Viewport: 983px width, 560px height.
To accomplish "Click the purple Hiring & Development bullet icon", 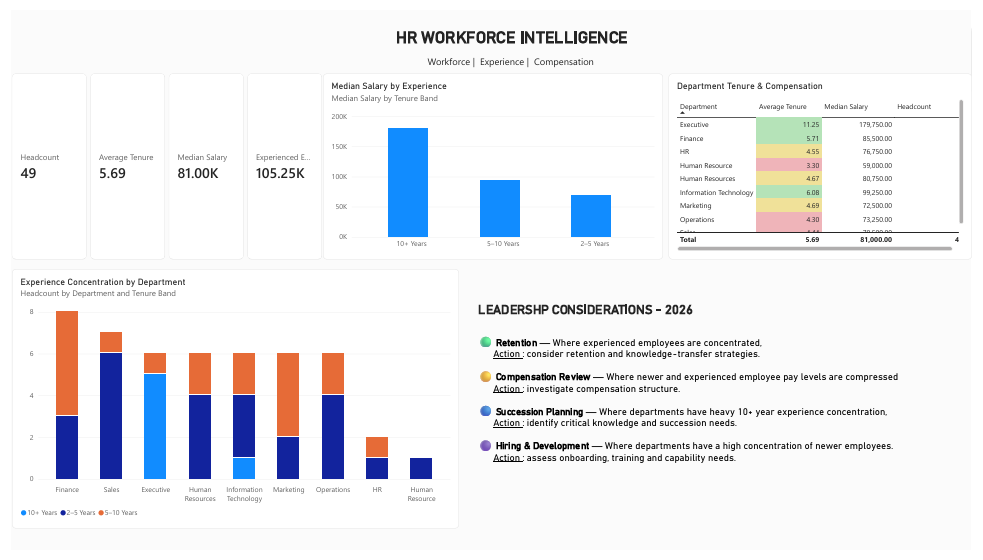I will point(485,446).
